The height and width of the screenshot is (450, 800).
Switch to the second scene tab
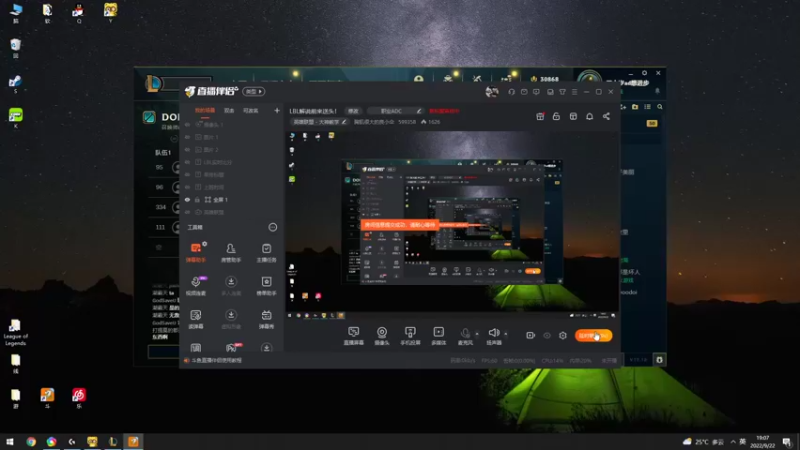tap(229, 111)
